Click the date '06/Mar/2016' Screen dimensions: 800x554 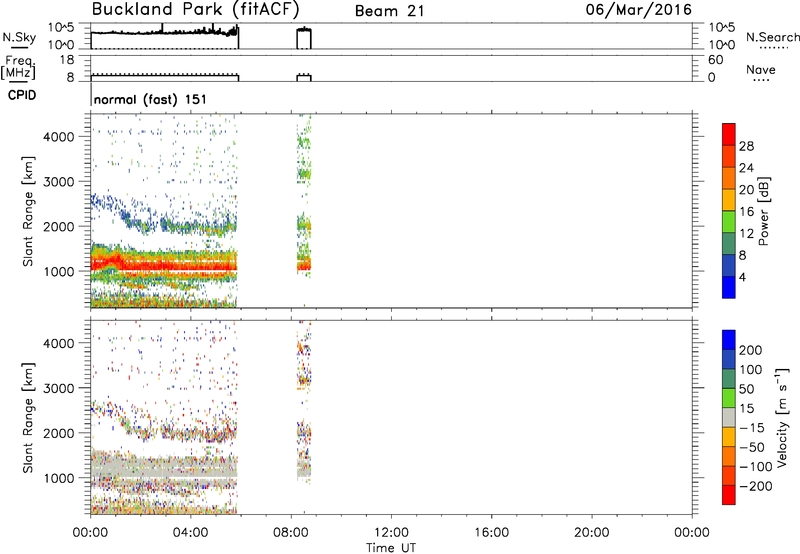tap(639, 9)
